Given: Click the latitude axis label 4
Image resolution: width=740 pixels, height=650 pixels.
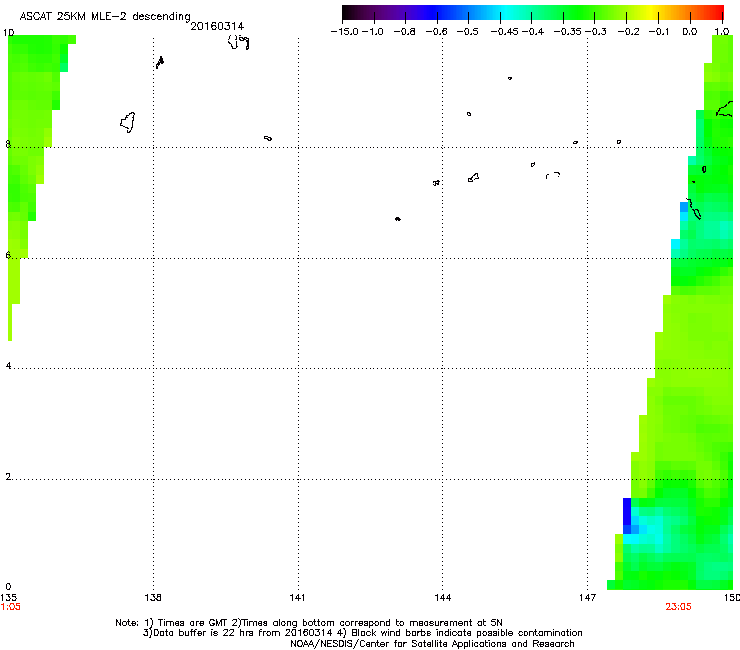Looking at the screenshot, I should (x=8, y=366).
